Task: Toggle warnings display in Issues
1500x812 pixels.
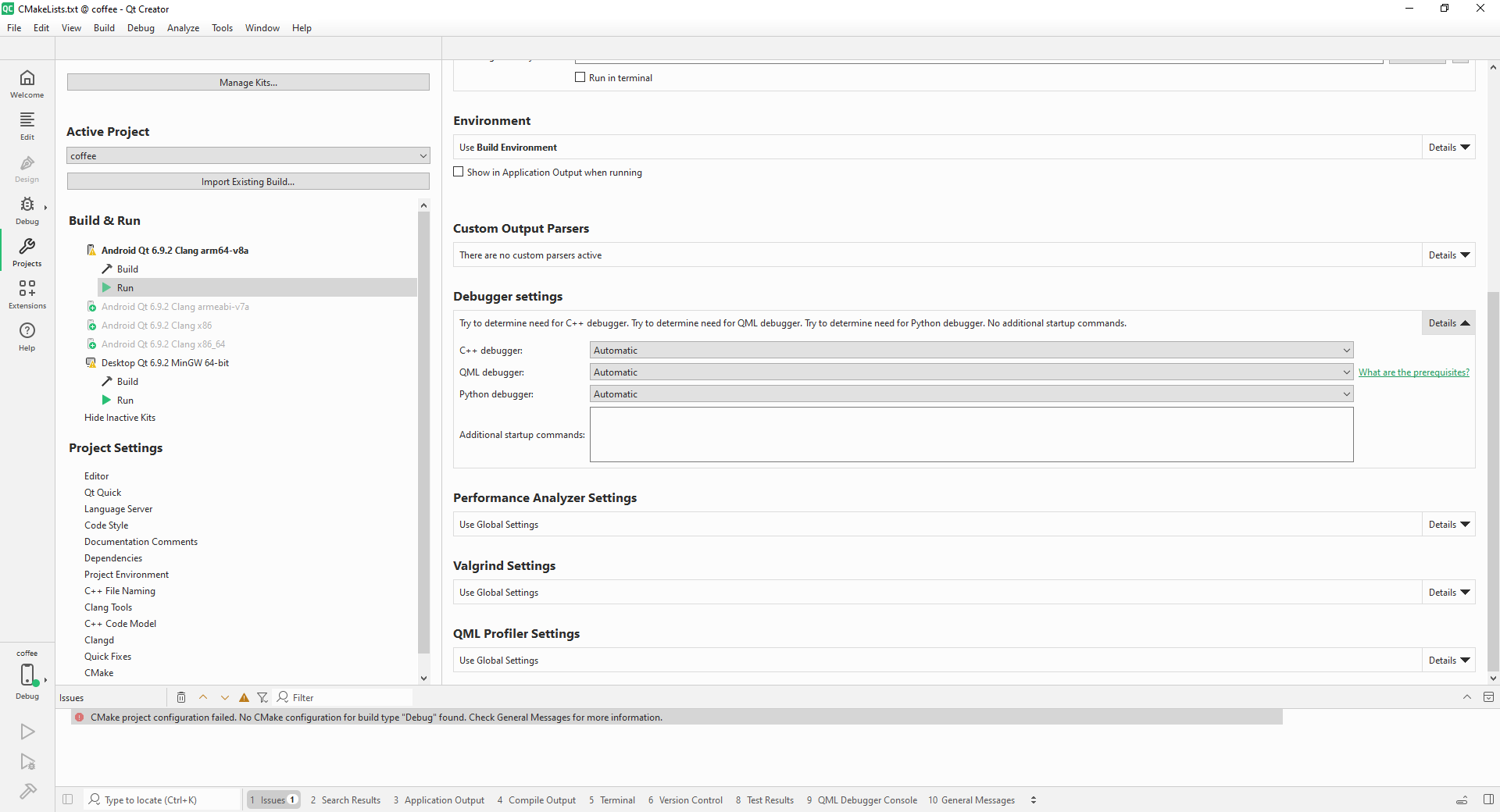Action: (245, 697)
